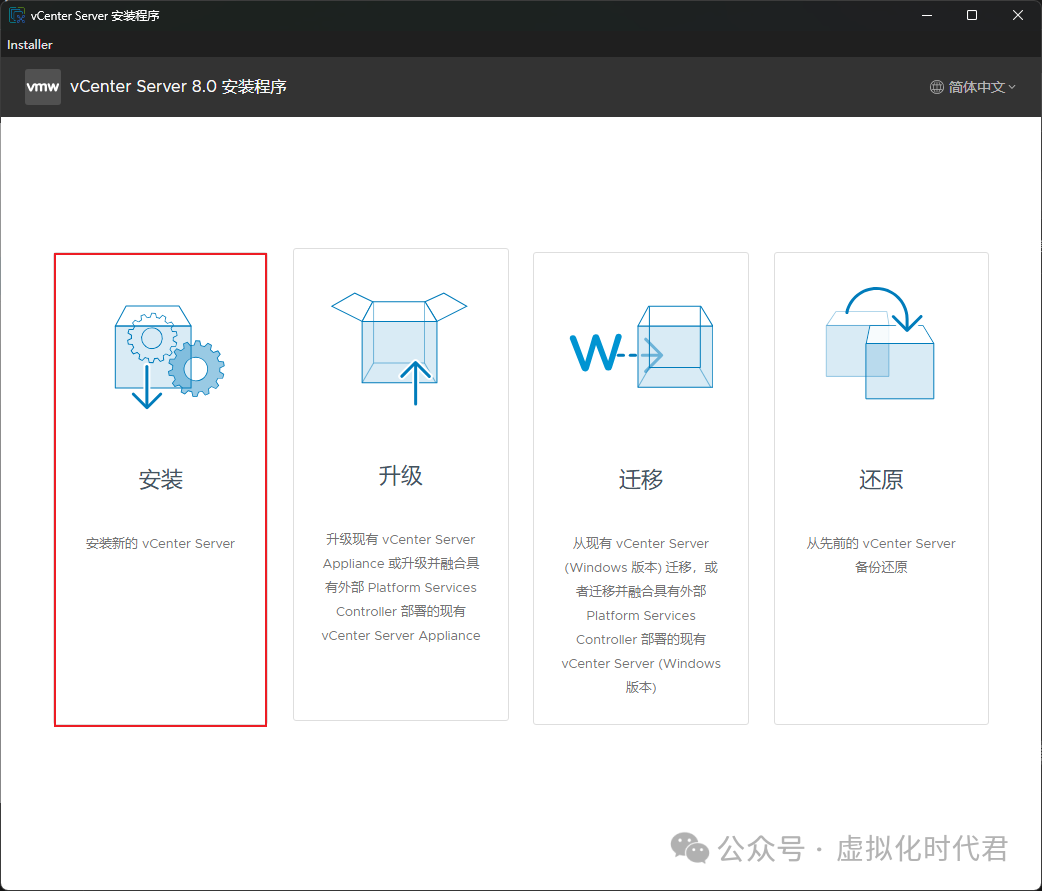Click the Restore cubes icon
The image size is (1042, 891).
pos(880,343)
